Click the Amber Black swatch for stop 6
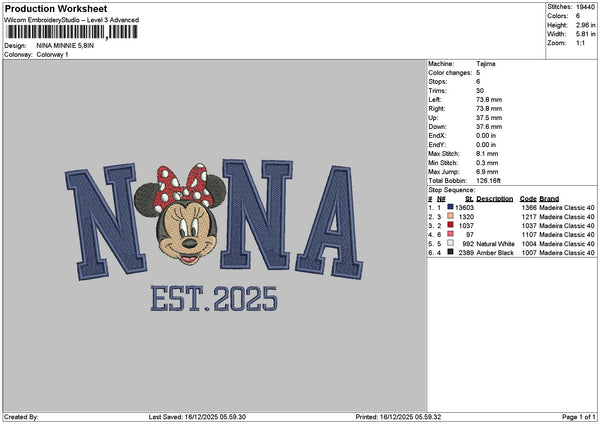The image size is (600, 424). click(x=450, y=252)
